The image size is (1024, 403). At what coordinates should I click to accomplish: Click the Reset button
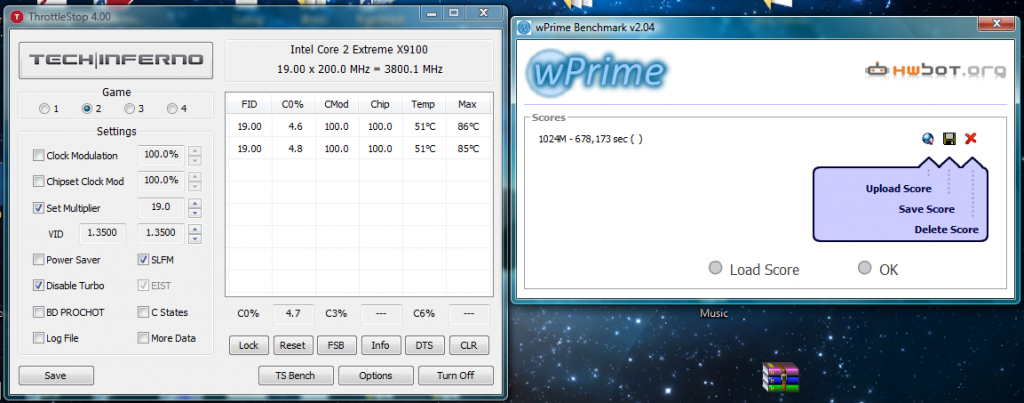coord(292,346)
